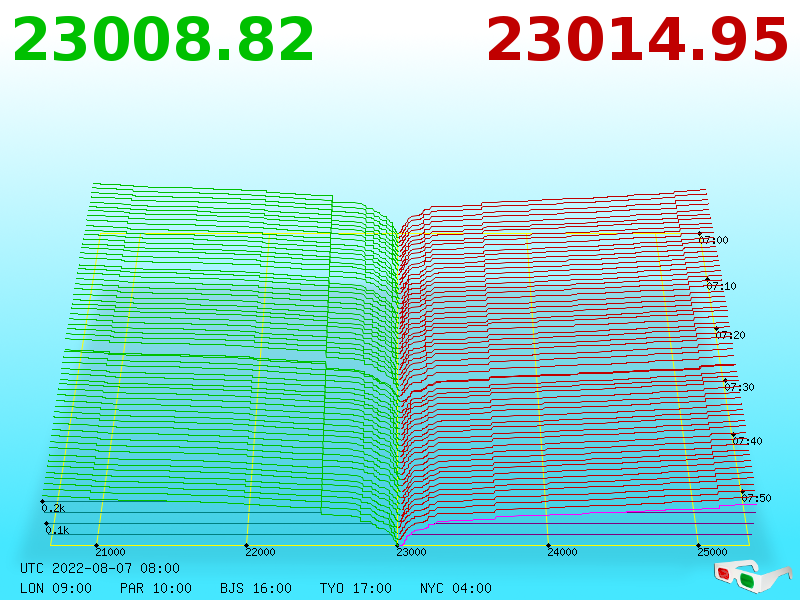Click the 25000 price axis label
Viewport: 800px width, 600px height.
712,552
